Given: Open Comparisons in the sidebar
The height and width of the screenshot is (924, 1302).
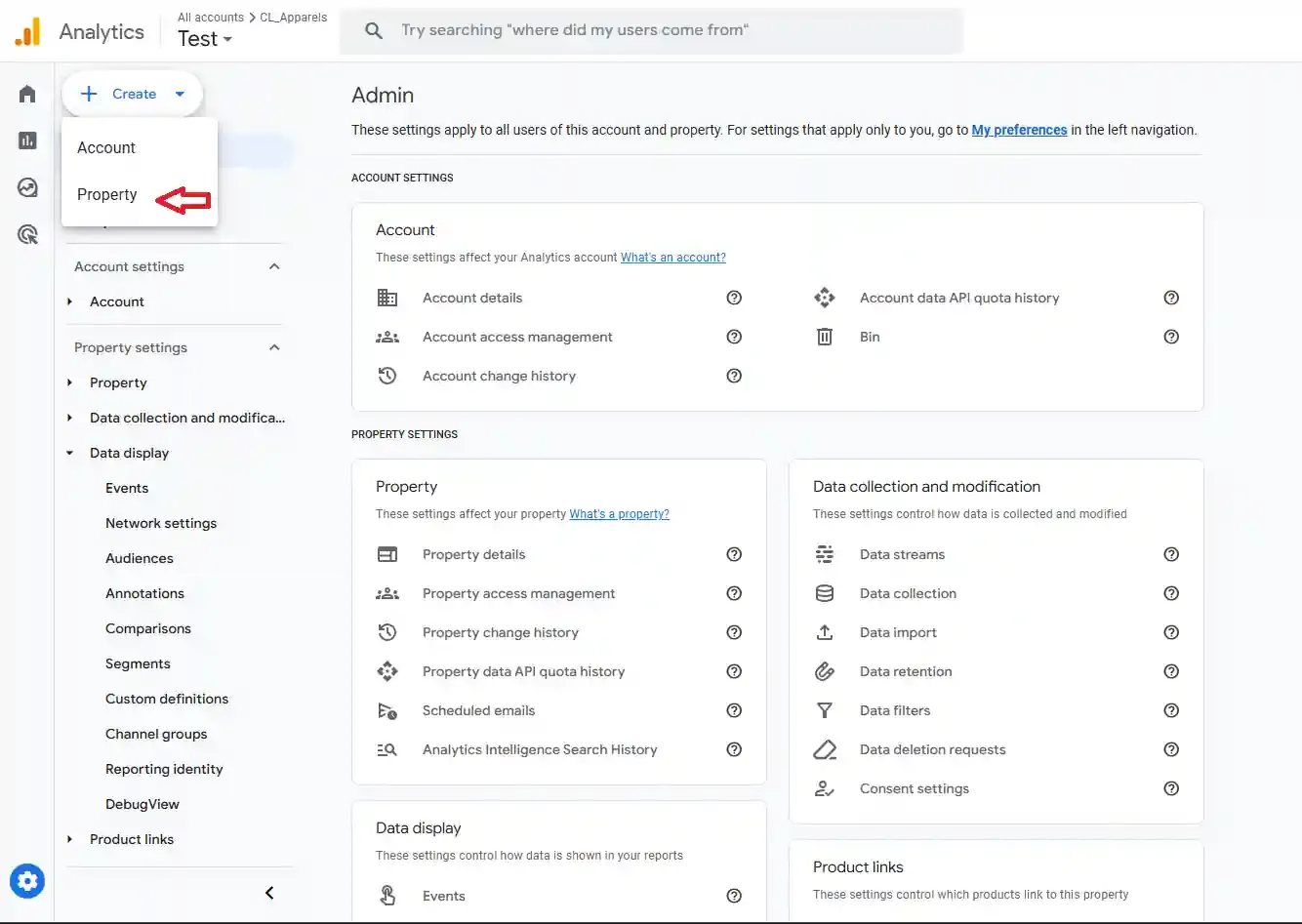Looking at the screenshot, I should click(x=148, y=628).
